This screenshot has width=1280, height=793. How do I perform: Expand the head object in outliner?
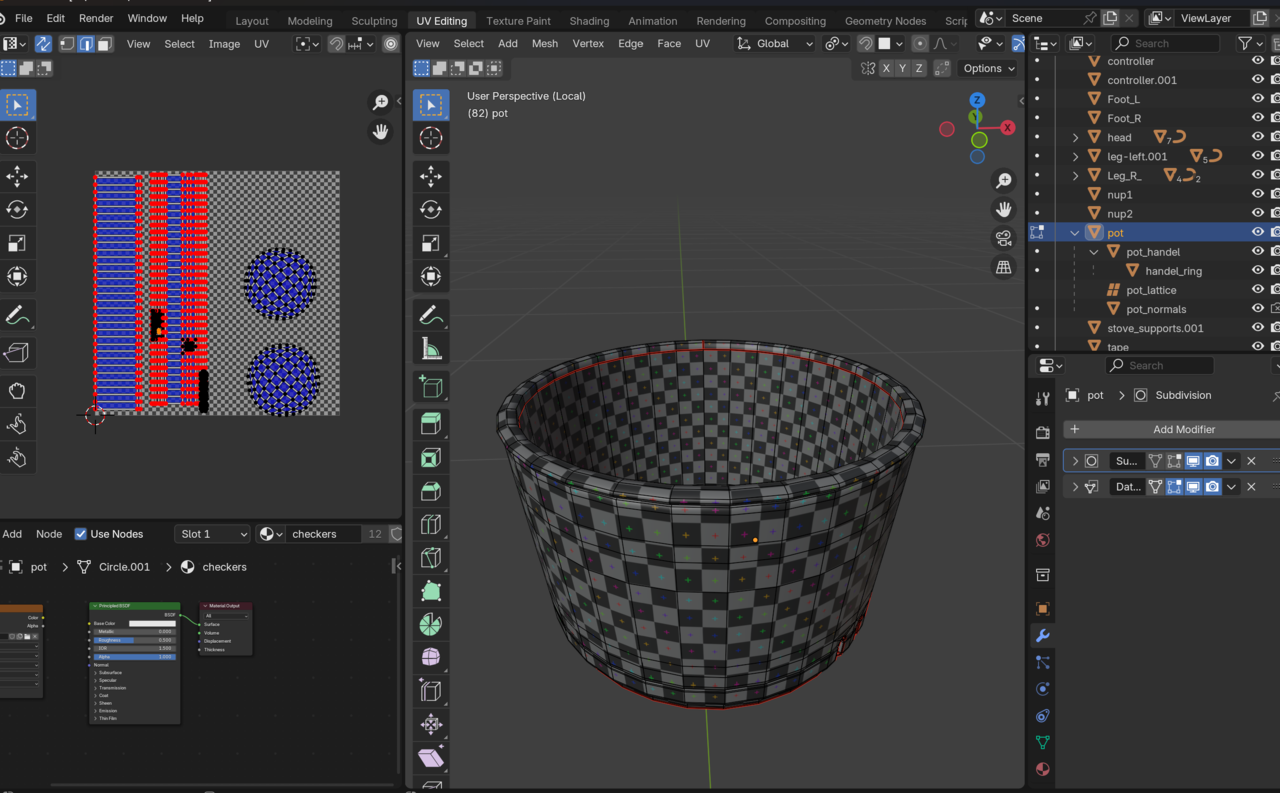click(x=1075, y=138)
